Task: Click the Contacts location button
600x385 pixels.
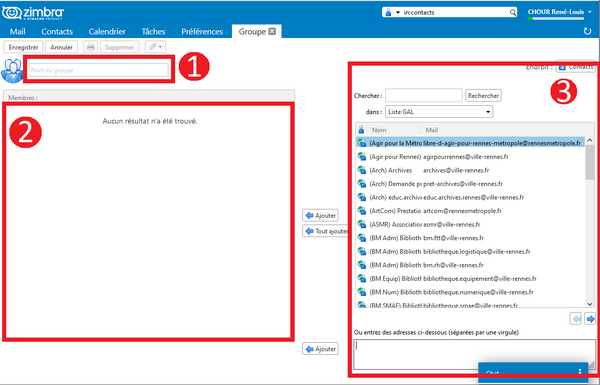Action: [576, 67]
